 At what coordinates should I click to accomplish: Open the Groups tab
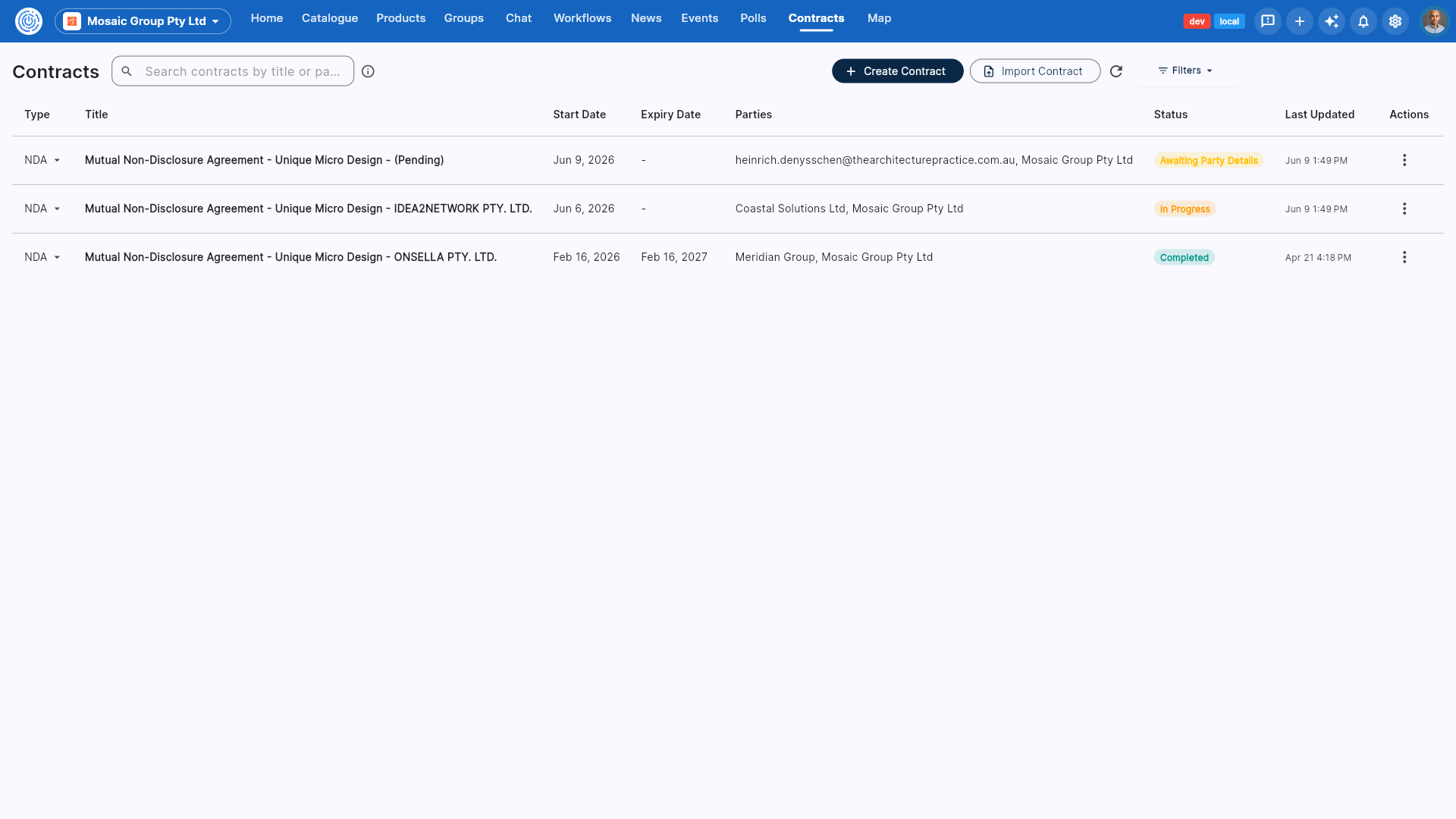[463, 18]
